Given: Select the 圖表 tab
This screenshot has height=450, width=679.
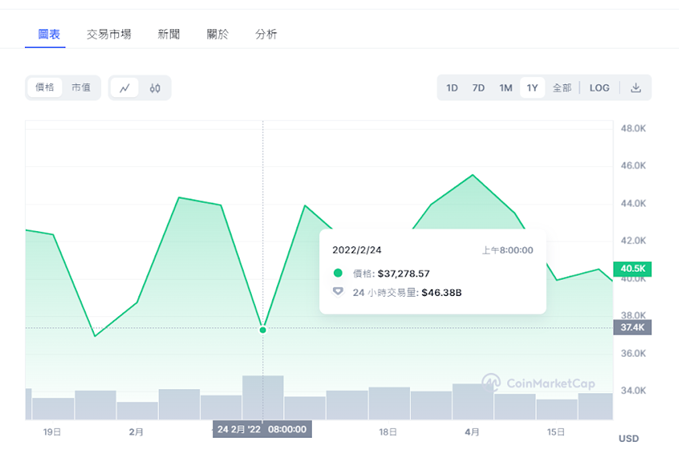Looking at the screenshot, I should (48, 34).
